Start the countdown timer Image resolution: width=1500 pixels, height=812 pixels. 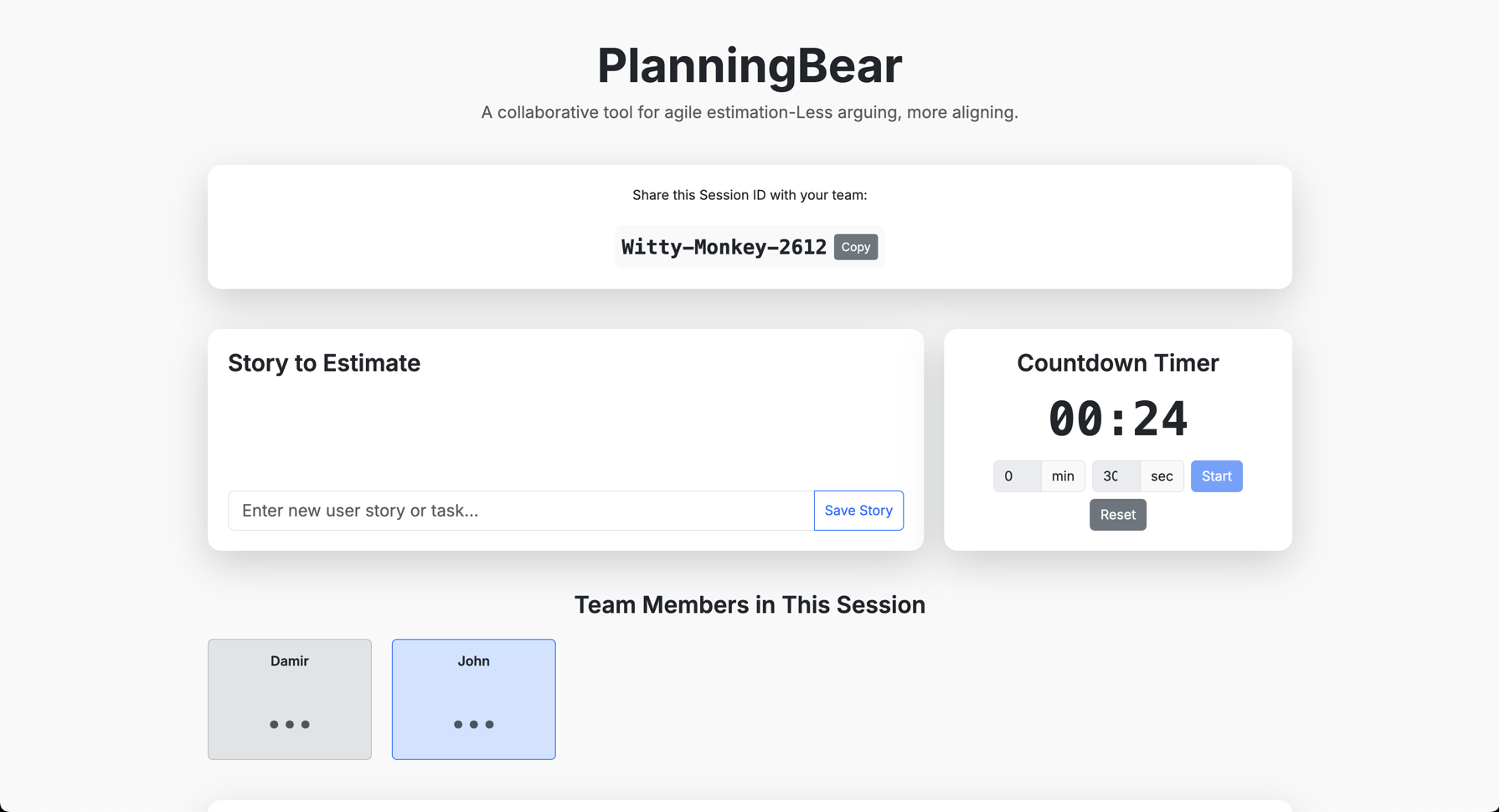coord(1216,475)
